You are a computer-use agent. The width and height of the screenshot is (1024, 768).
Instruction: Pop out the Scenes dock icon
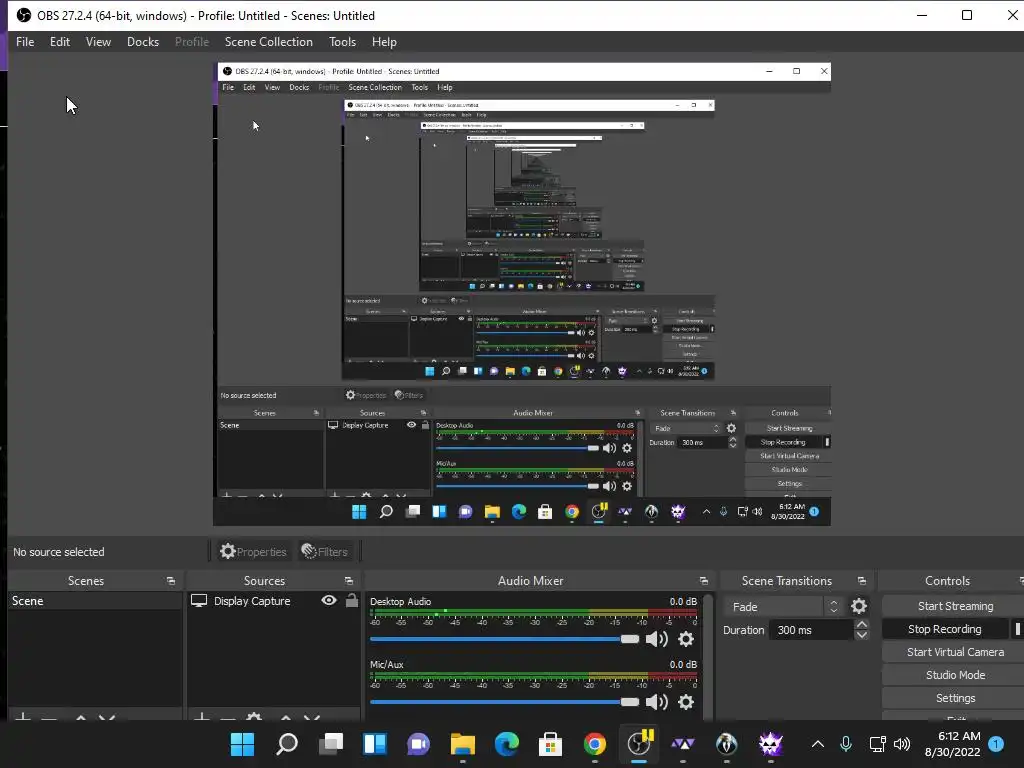pyautogui.click(x=170, y=581)
